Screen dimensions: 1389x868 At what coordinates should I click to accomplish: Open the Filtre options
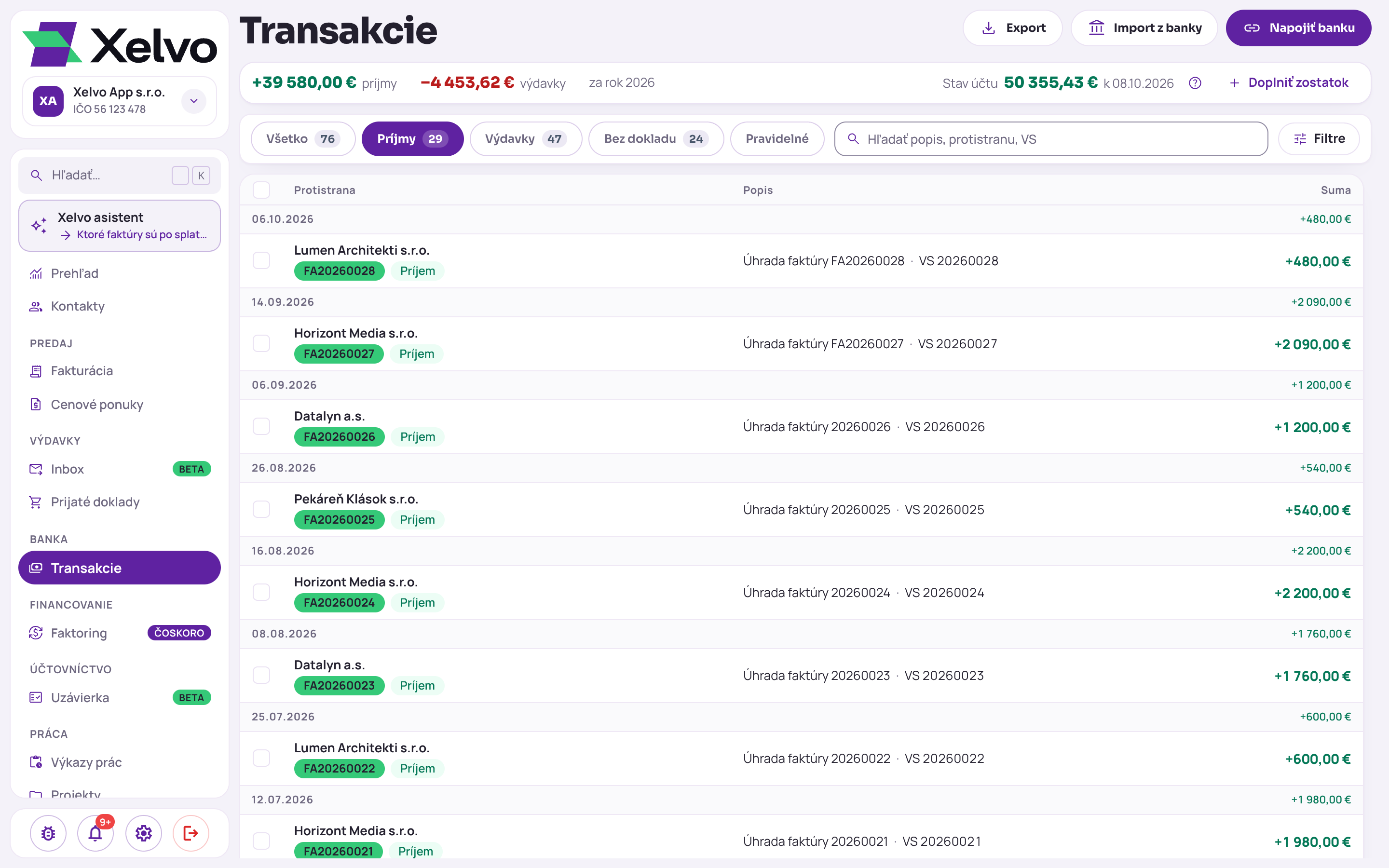(x=1319, y=139)
